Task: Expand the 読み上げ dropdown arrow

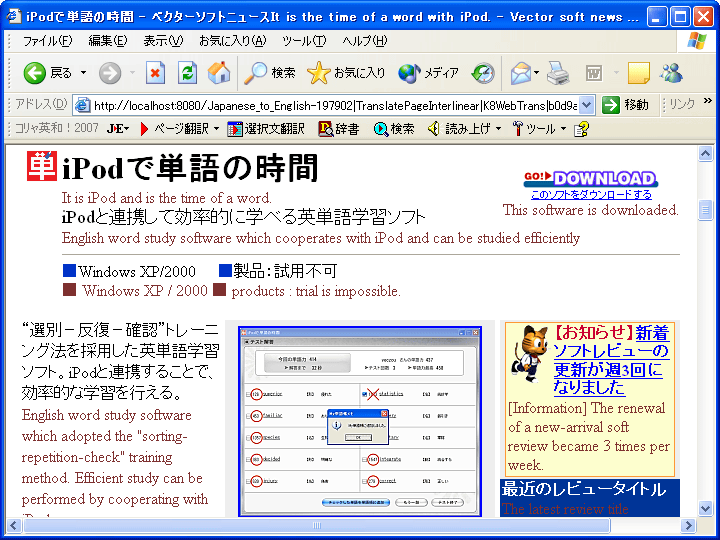Action: (498, 129)
